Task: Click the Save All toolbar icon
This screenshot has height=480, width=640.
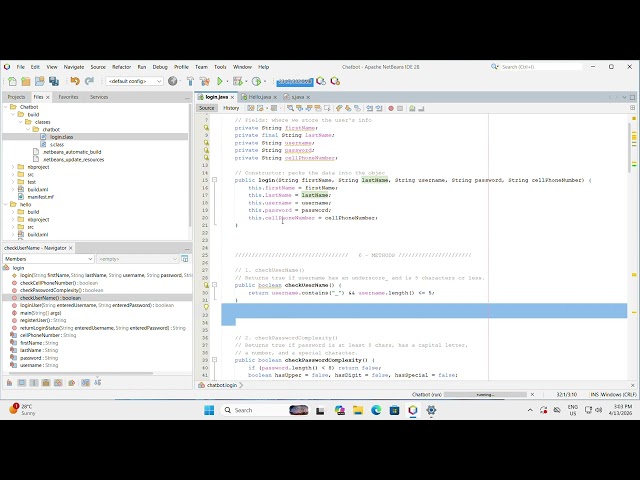Action: point(54,81)
